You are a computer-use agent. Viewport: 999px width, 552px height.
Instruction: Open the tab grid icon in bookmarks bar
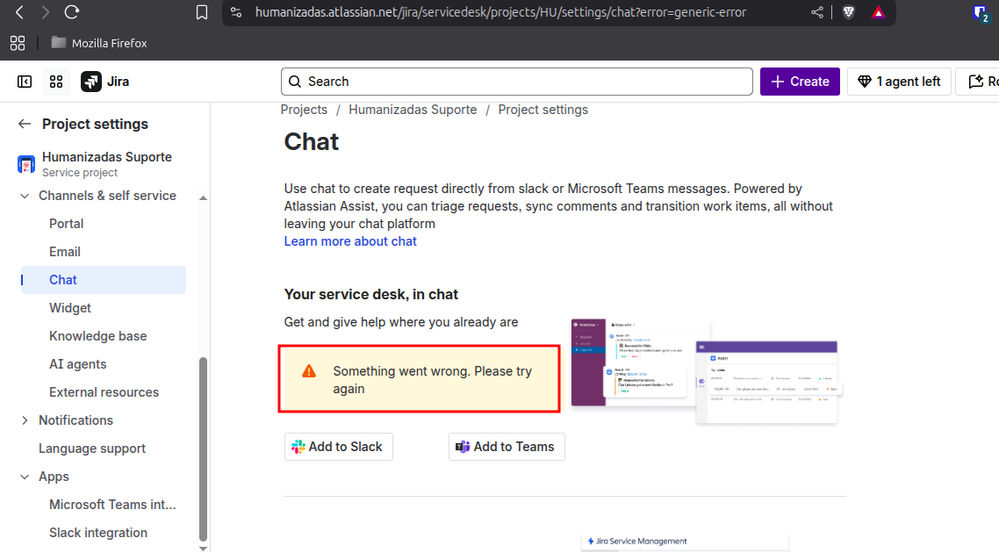[18, 43]
